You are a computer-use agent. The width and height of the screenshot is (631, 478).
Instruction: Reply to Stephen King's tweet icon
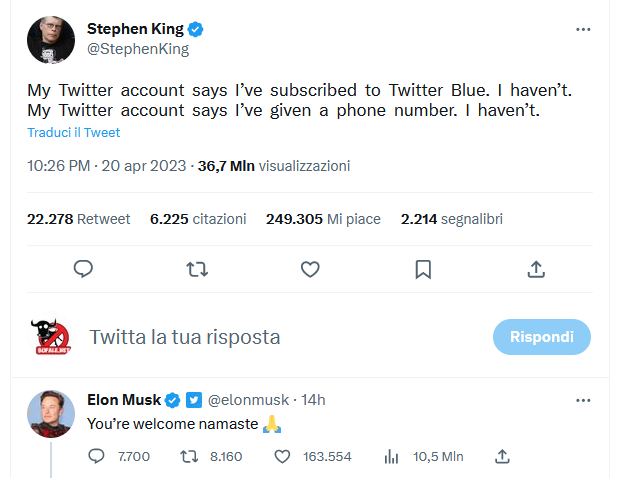pos(84,269)
